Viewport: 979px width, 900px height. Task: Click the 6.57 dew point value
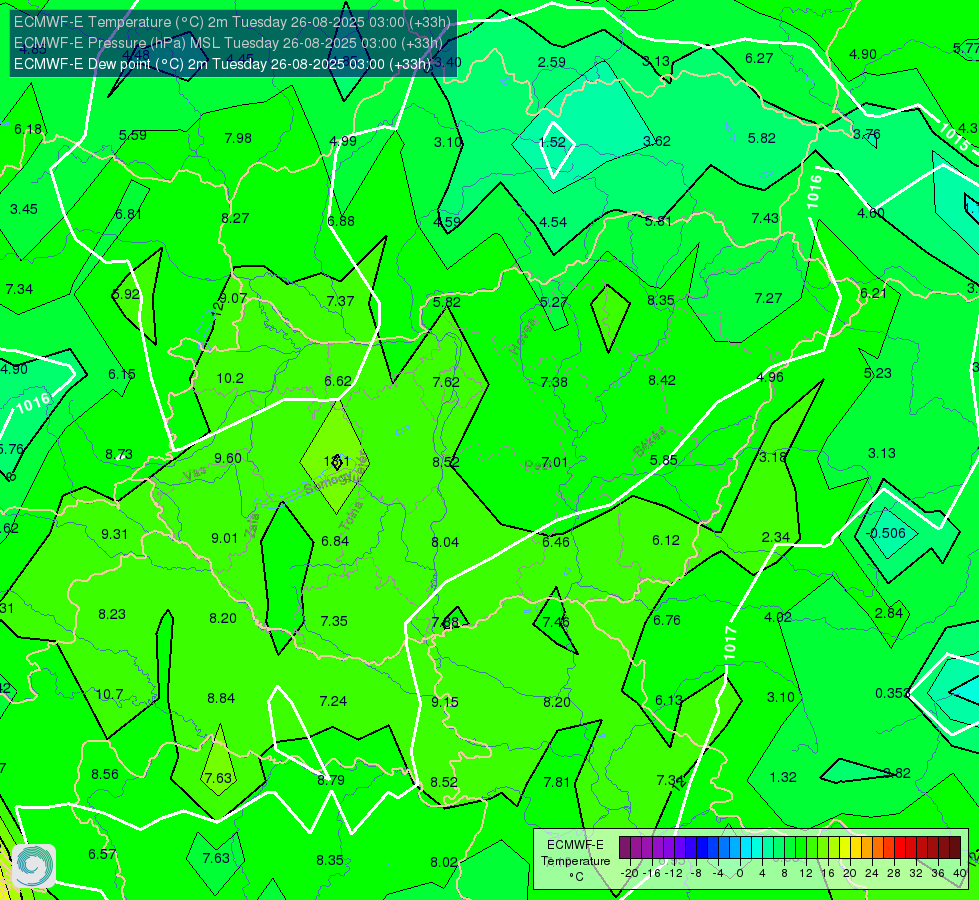click(102, 854)
